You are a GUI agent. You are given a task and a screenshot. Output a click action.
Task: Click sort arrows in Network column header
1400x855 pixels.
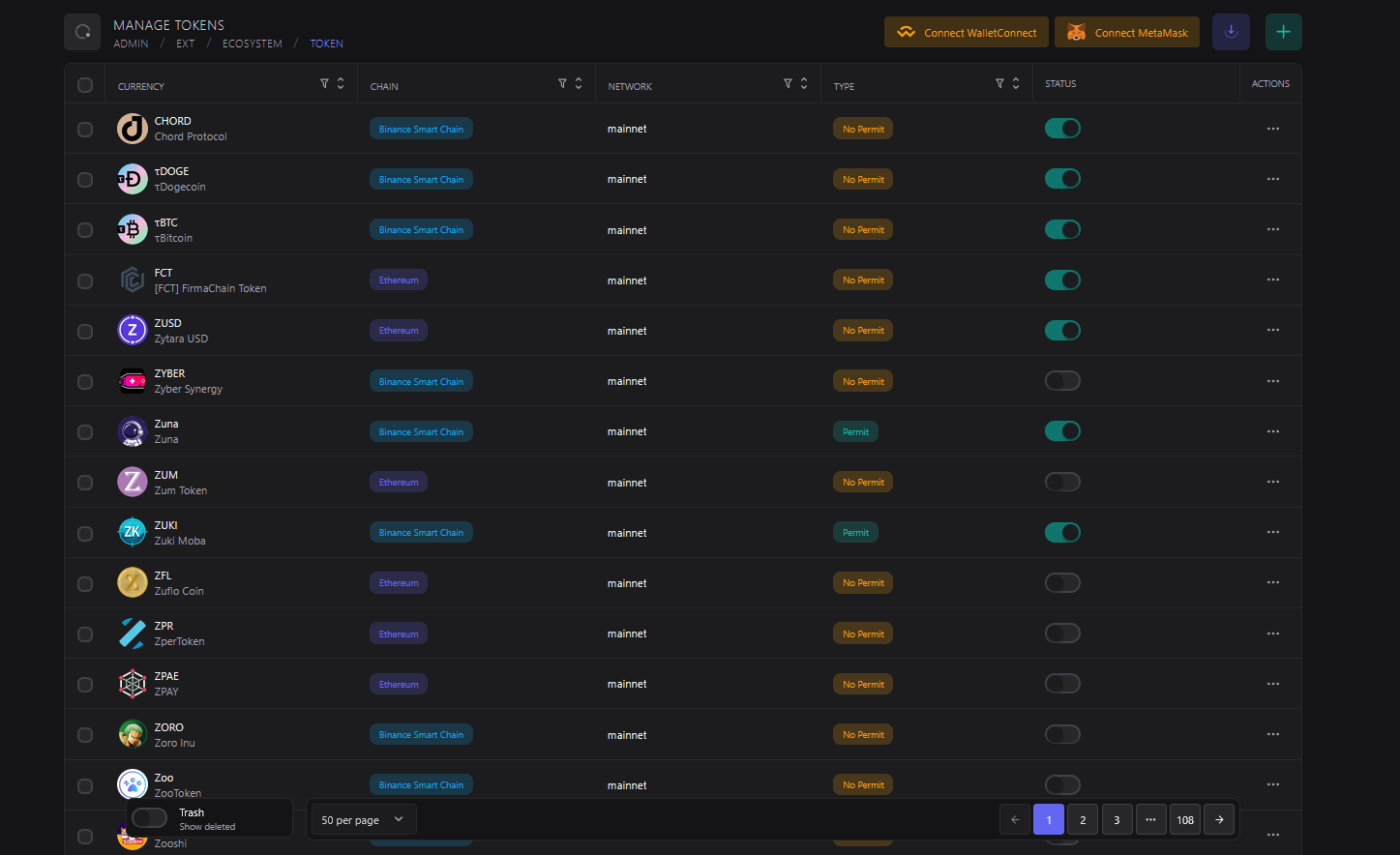pos(803,84)
